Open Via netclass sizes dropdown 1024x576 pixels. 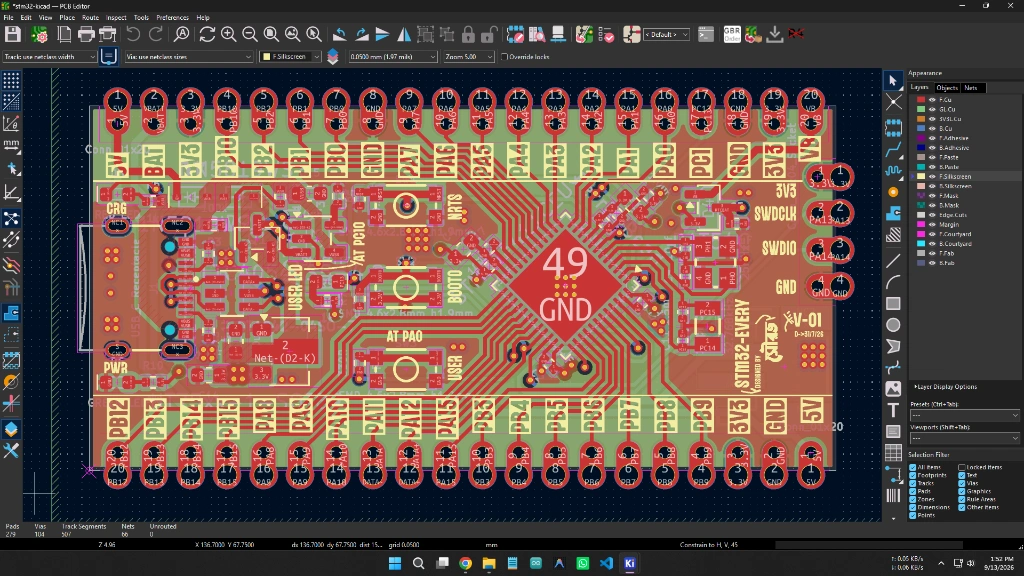pos(189,57)
